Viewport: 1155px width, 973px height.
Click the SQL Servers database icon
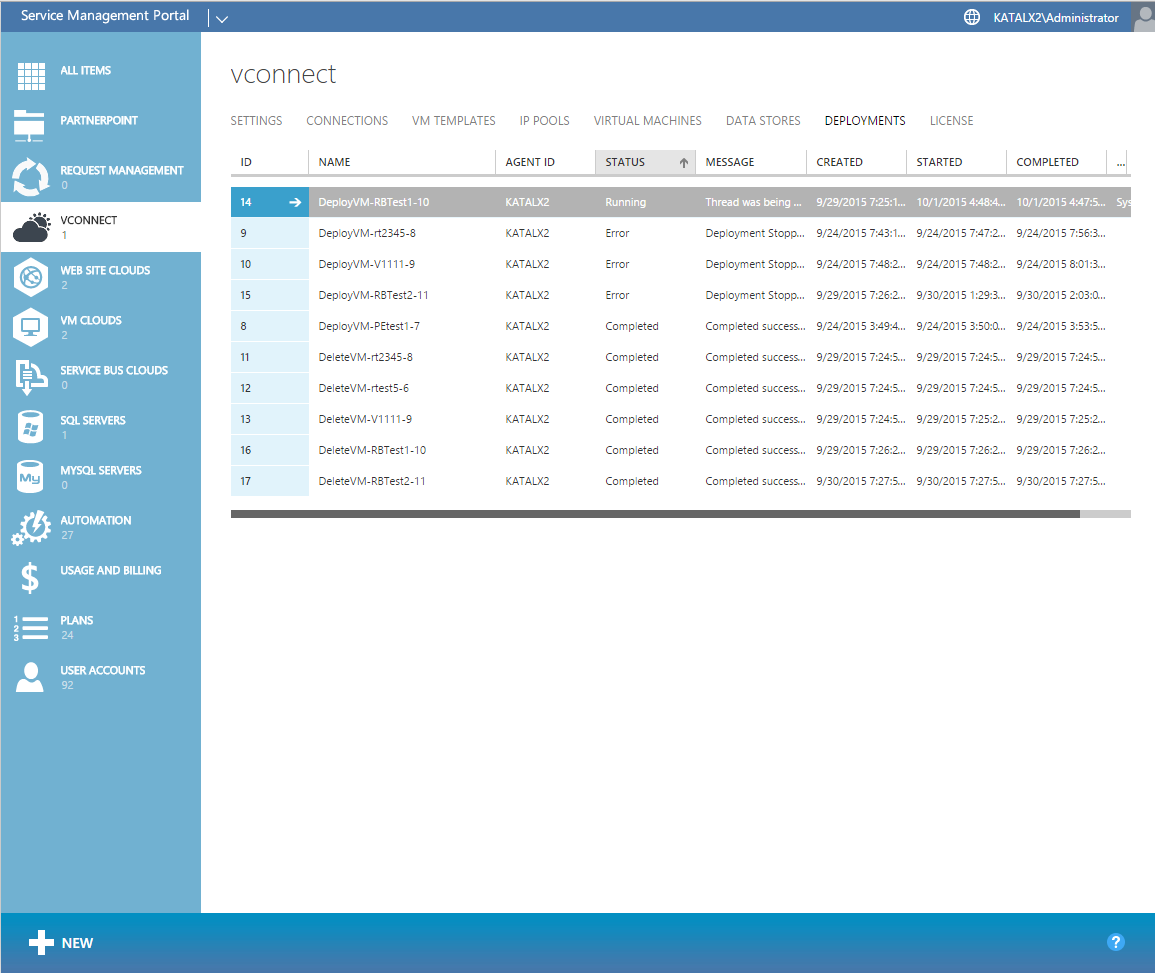coord(30,427)
